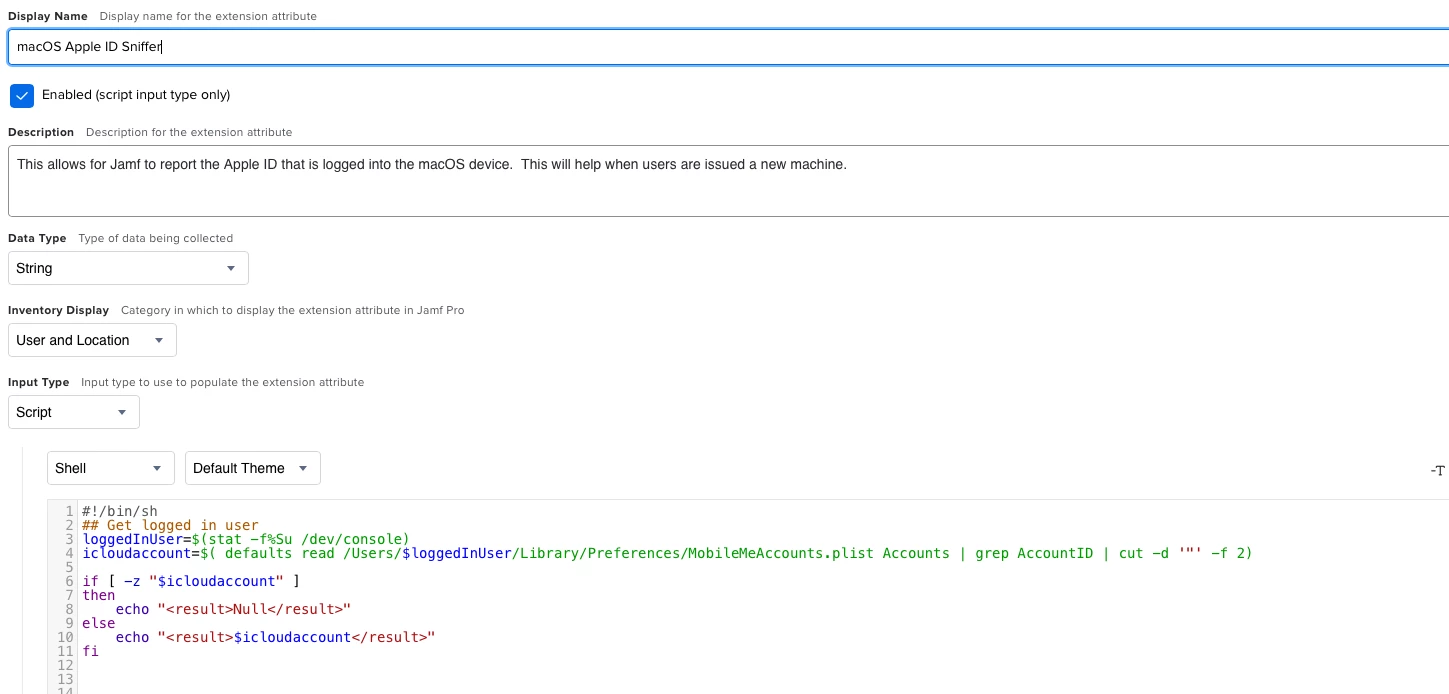Click the echo $icloudaccount result line

click(275, 637)
